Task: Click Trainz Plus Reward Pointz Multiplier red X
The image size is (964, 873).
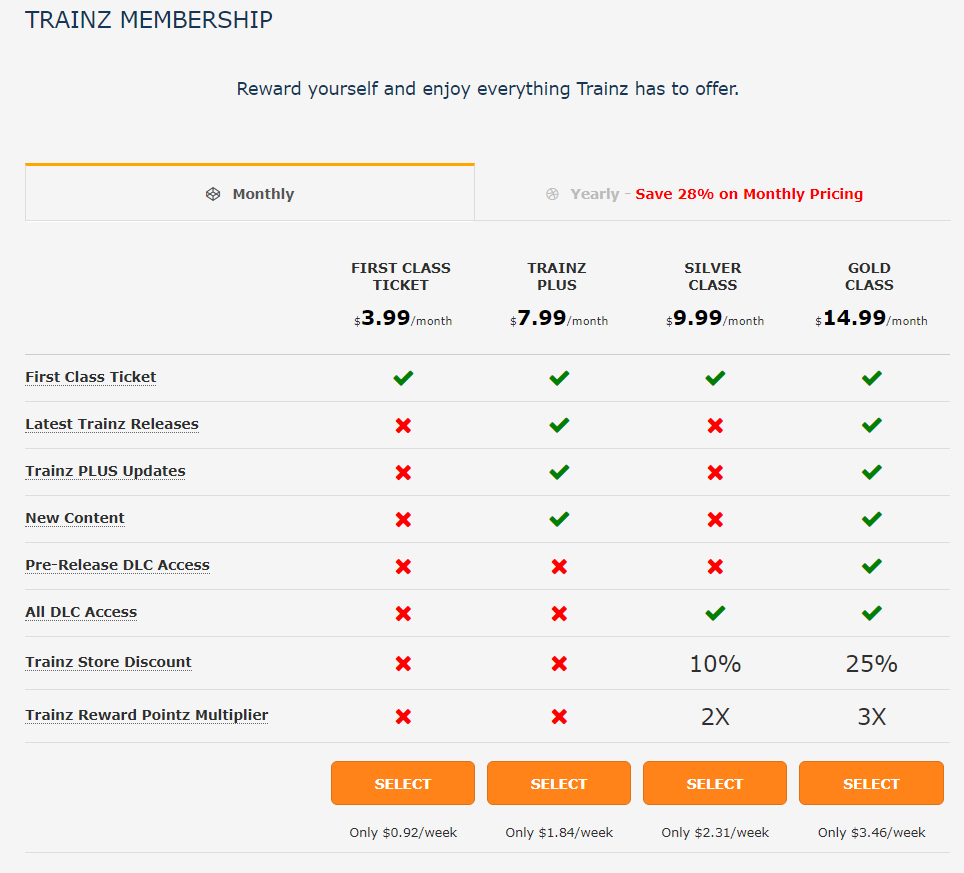Action: click(559, 716)
